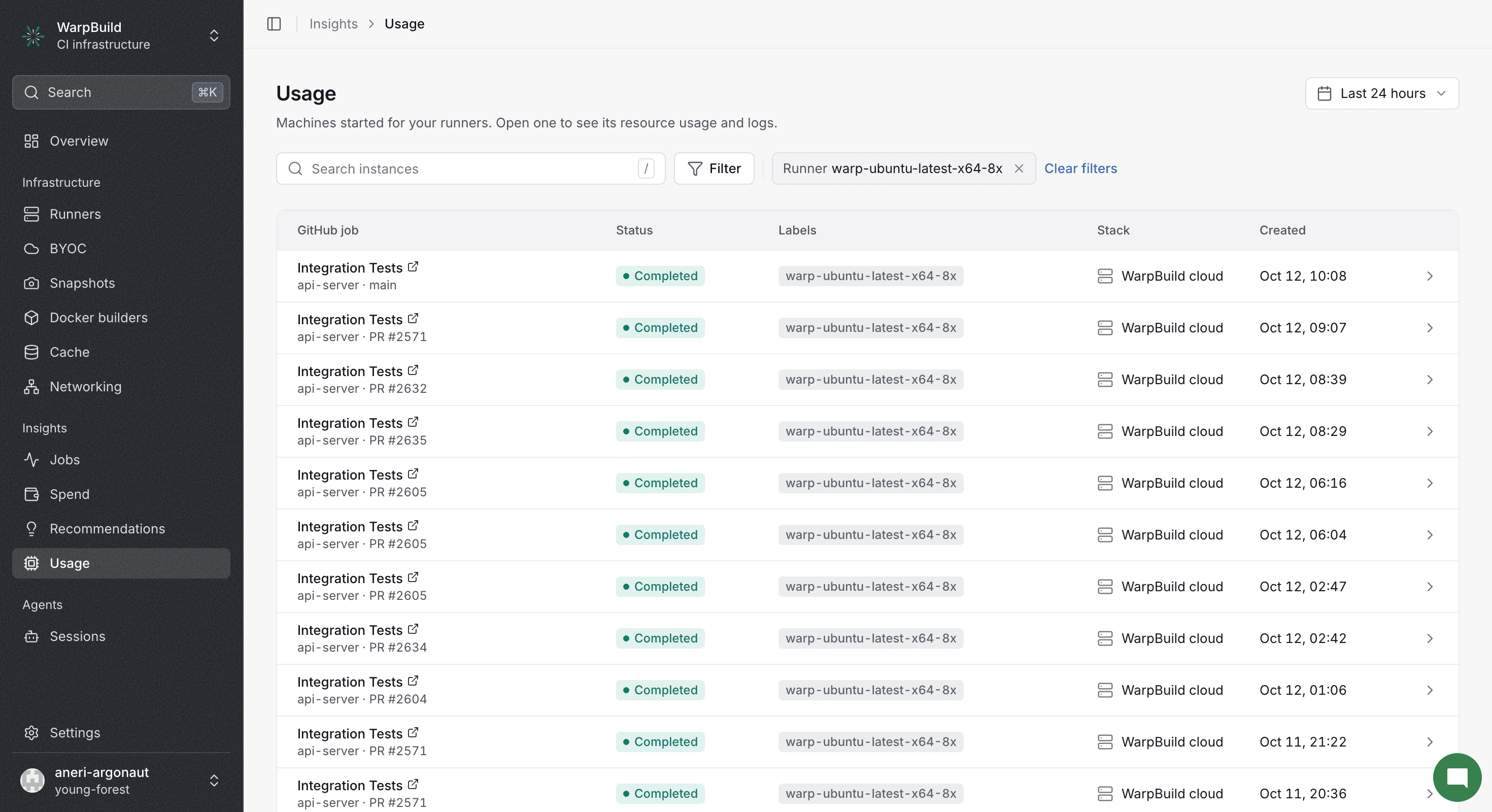
Task: Expand the row created Oct 12, 08:39
Action: tap(1430, 380)
